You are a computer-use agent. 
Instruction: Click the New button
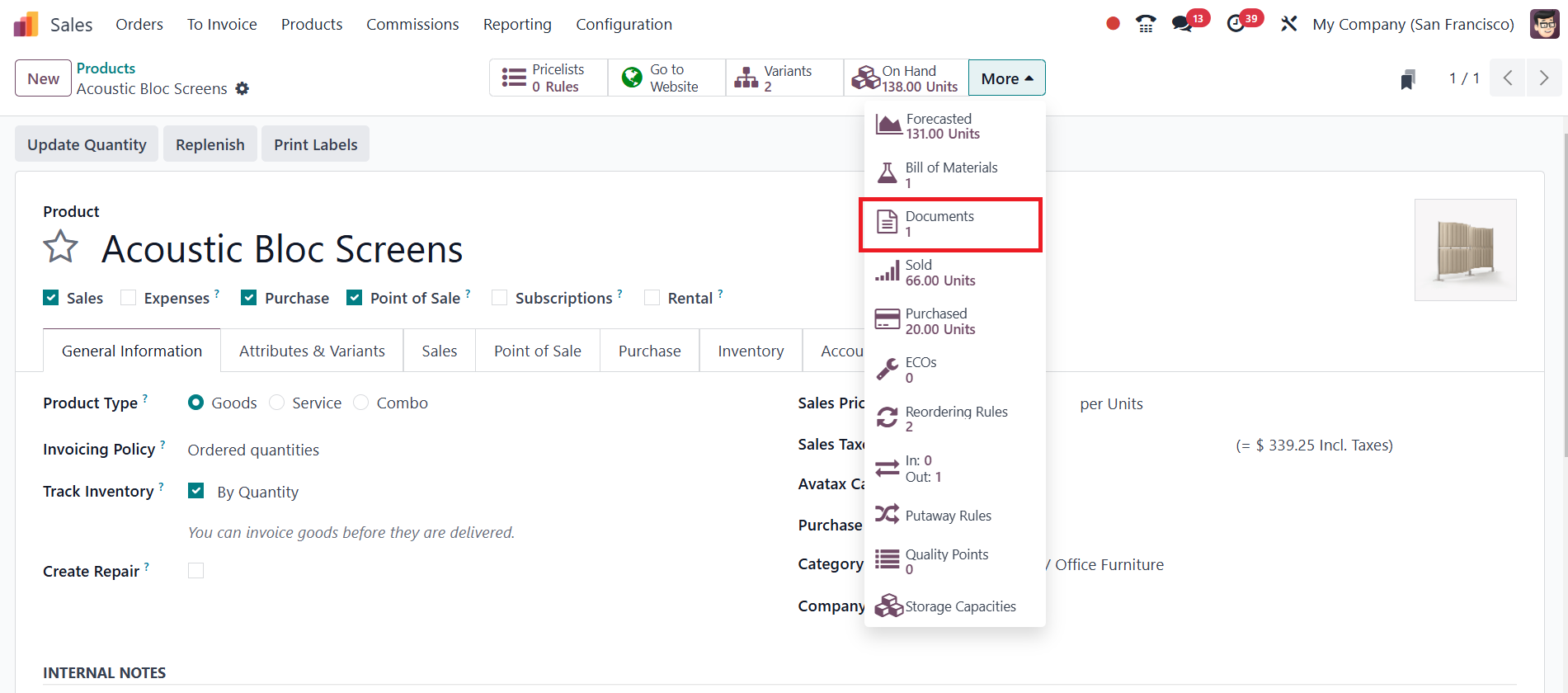click(x=44, y=78)
